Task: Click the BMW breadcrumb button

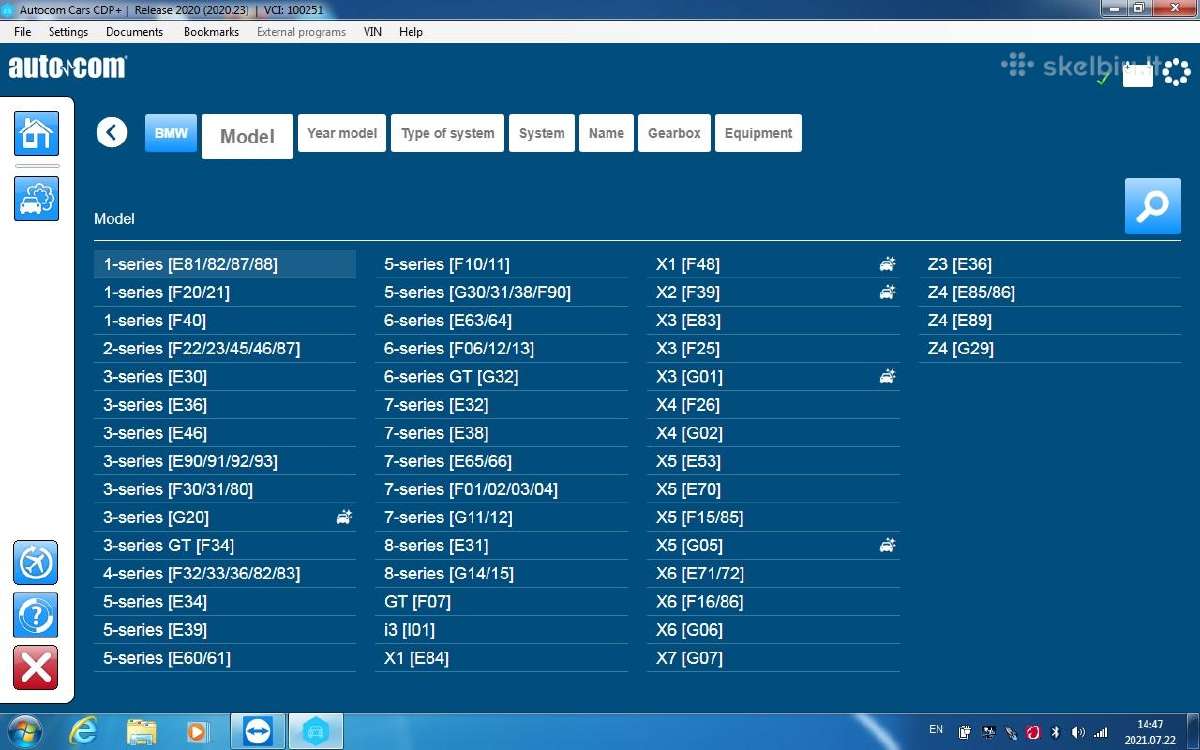Action: tap(171, 133)
